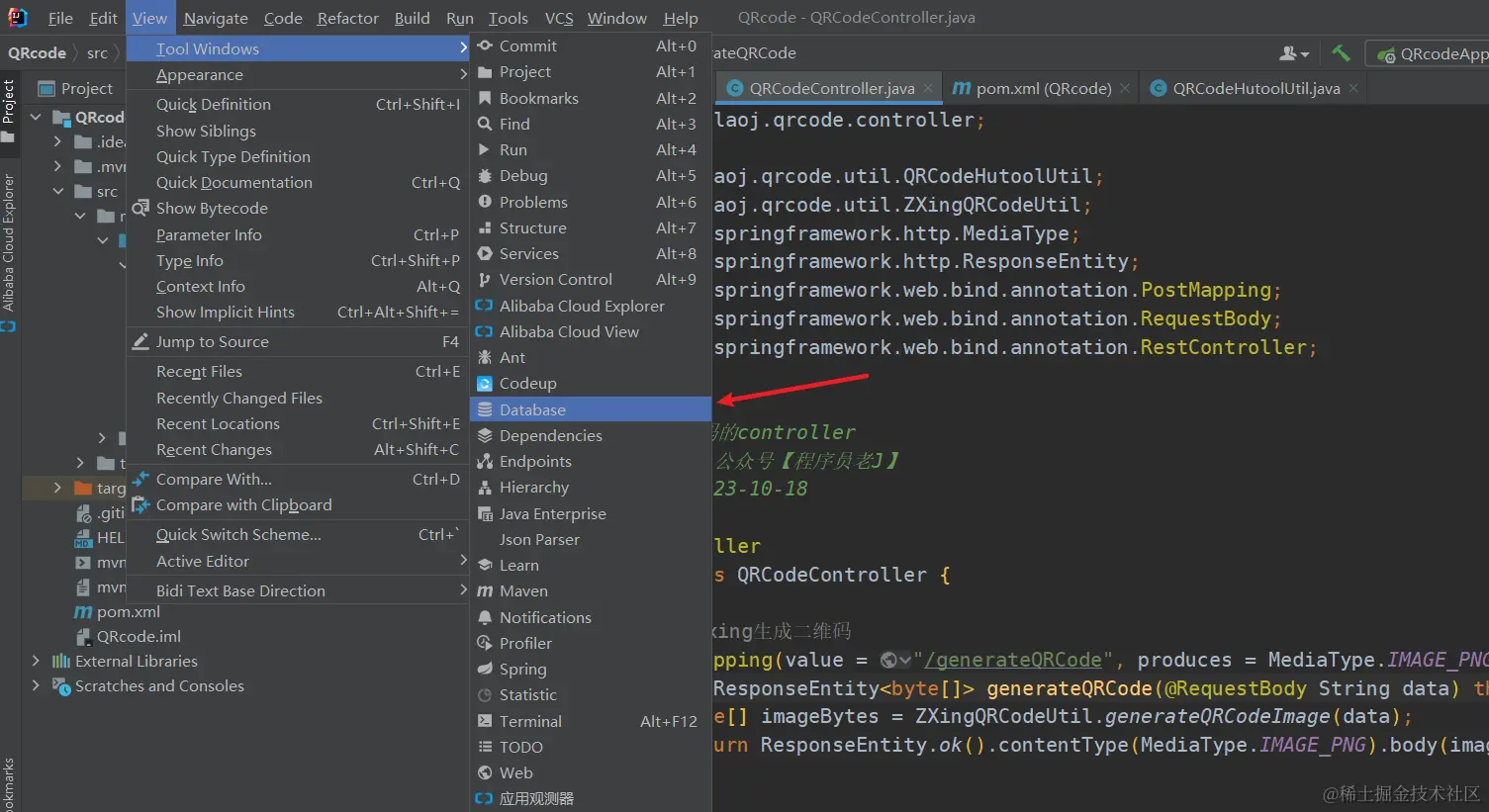The width and height of the screenshot is (1489, 812).
Task: Expand the Active Editor submenu arrow
Action: click(x=463, y=561)
